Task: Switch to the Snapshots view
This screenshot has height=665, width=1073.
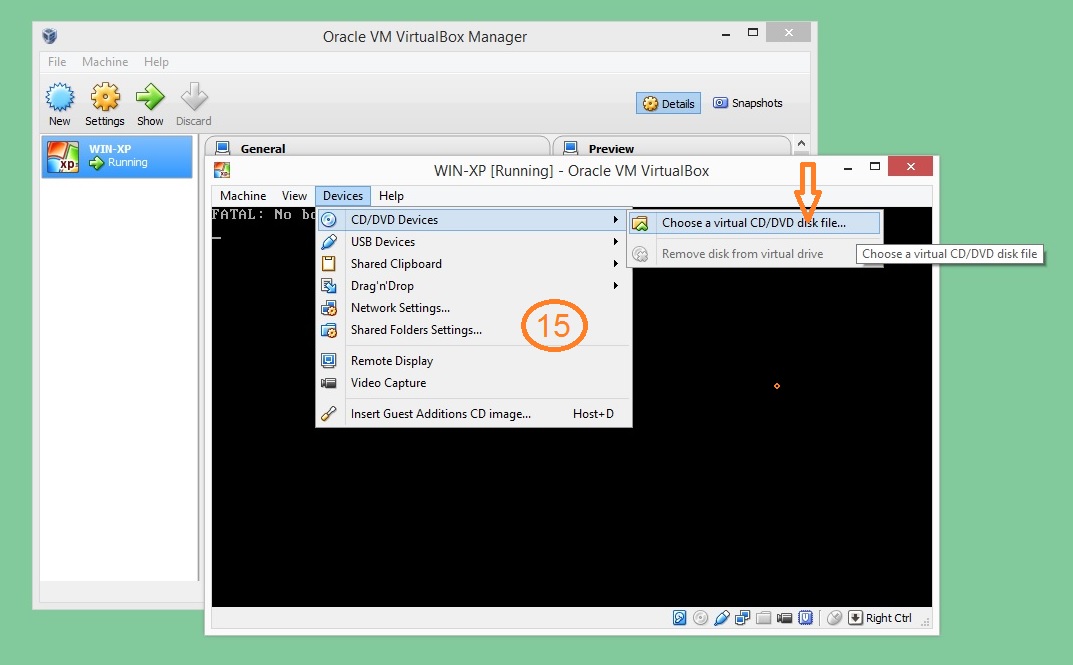Action: point(747,103)
